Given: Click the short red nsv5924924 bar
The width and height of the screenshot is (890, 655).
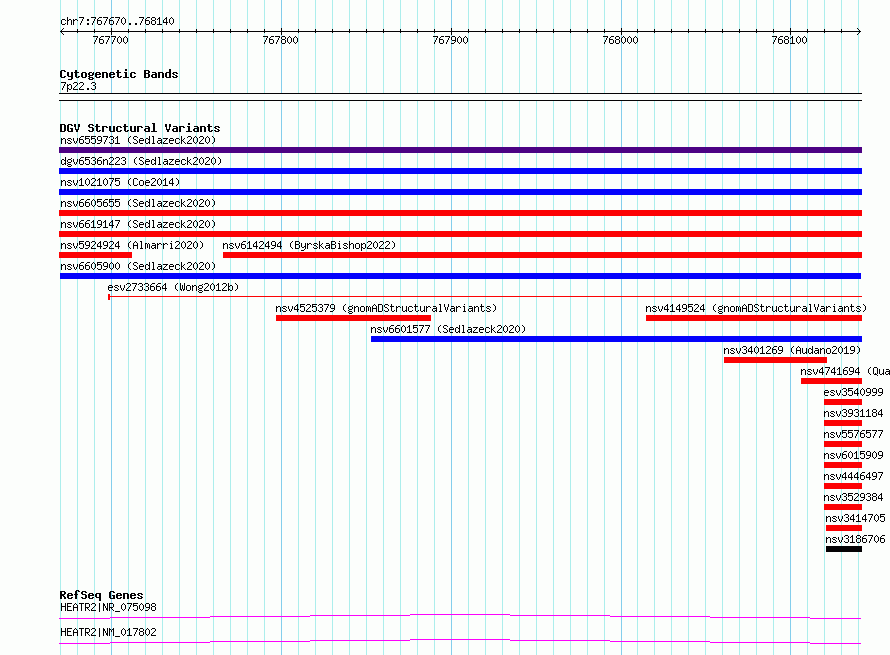Looking at the screenshot, I should point(95,255).
